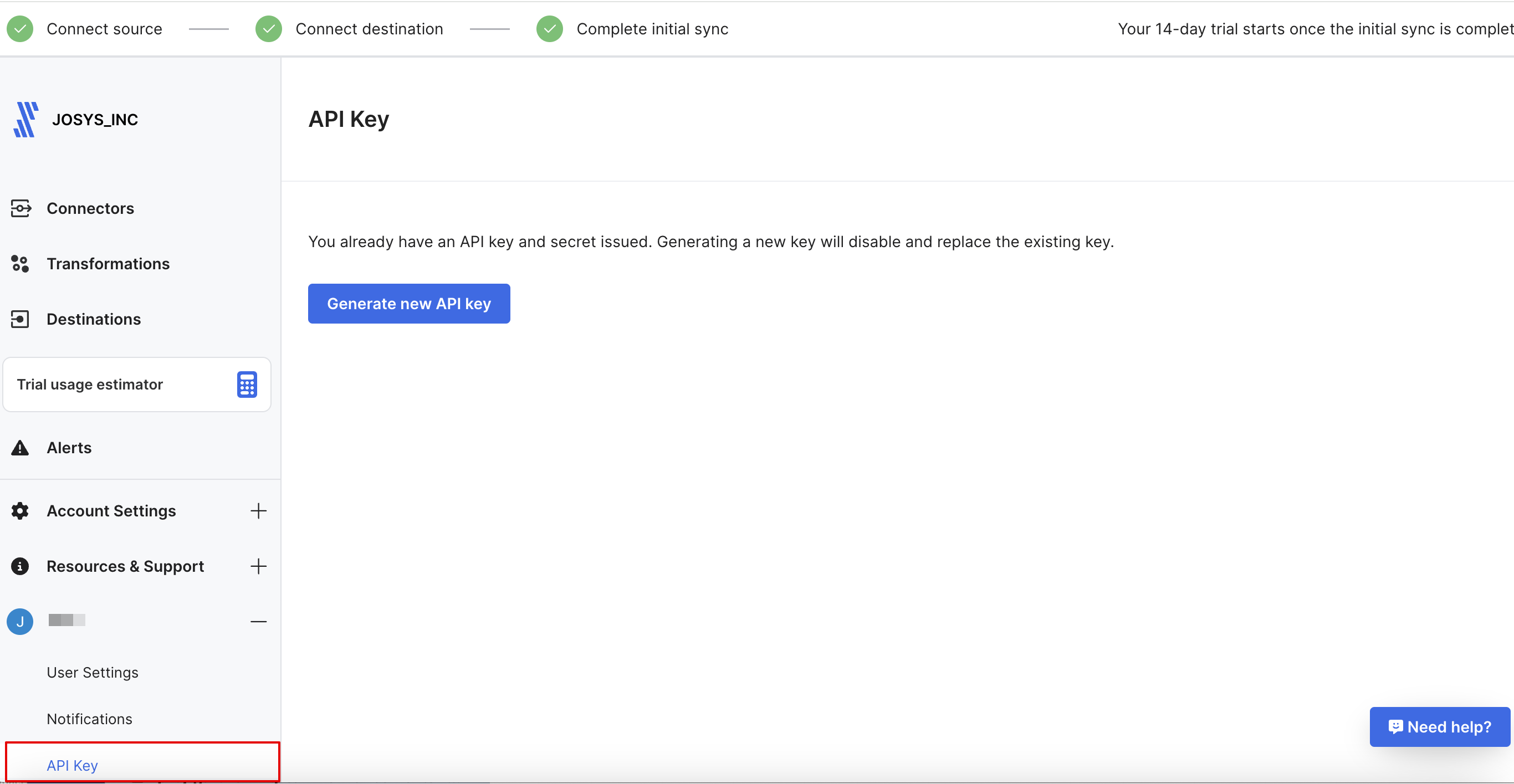Click the Fivetran logo icon

click(x=26, y=119)
